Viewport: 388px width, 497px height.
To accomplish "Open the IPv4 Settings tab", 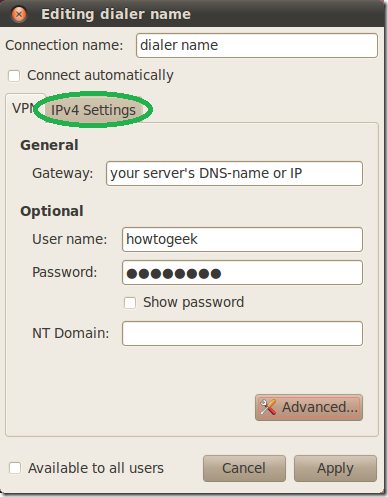I will [x=93, y=110].
